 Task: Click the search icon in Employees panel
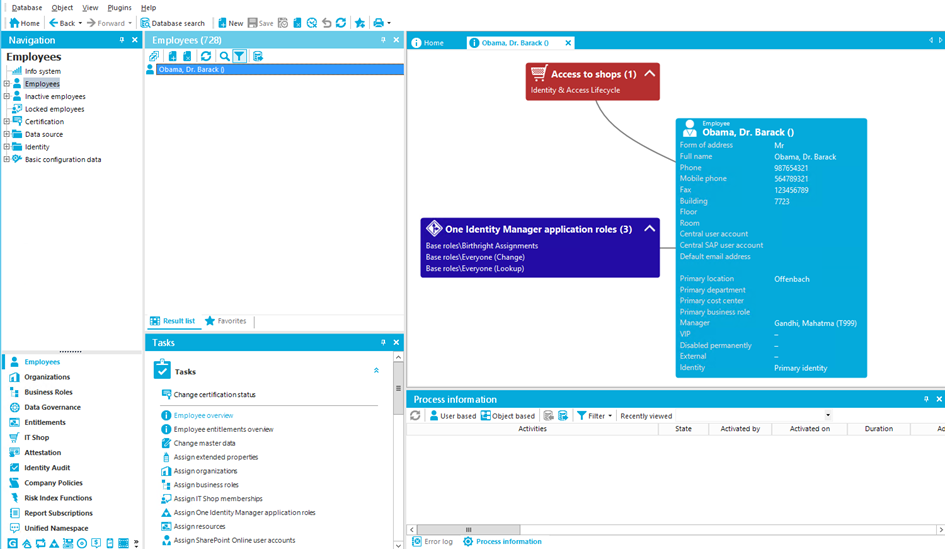tap(225, 57)
